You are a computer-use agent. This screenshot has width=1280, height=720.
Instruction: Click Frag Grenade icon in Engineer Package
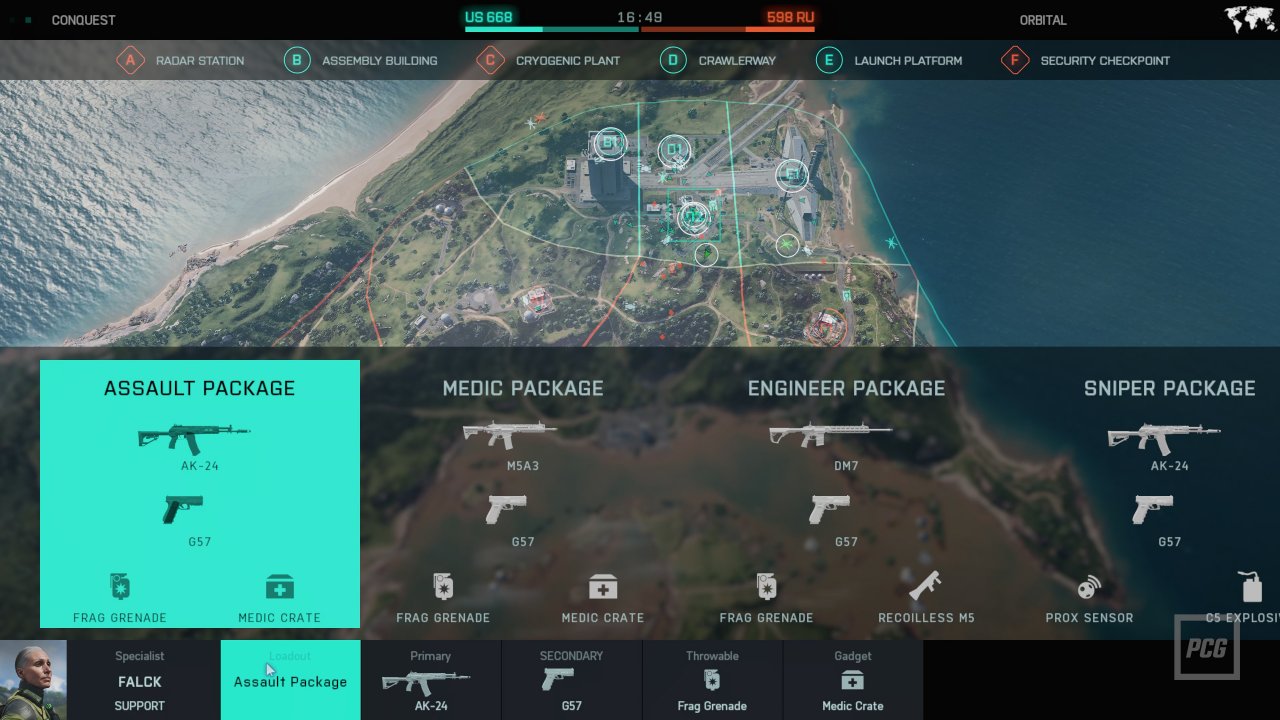766,586
